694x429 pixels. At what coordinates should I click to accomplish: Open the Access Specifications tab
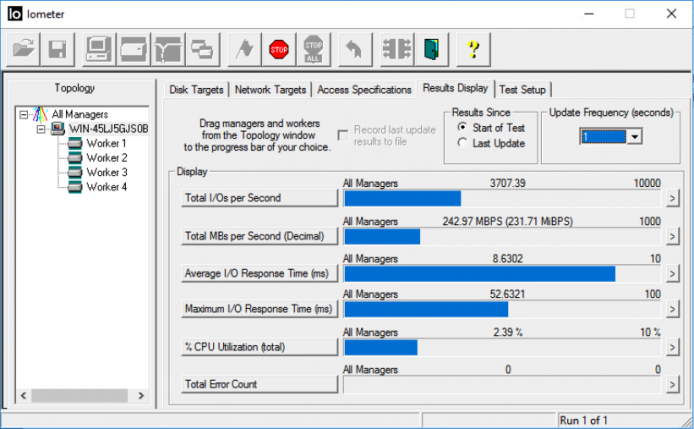coord(364,89)
